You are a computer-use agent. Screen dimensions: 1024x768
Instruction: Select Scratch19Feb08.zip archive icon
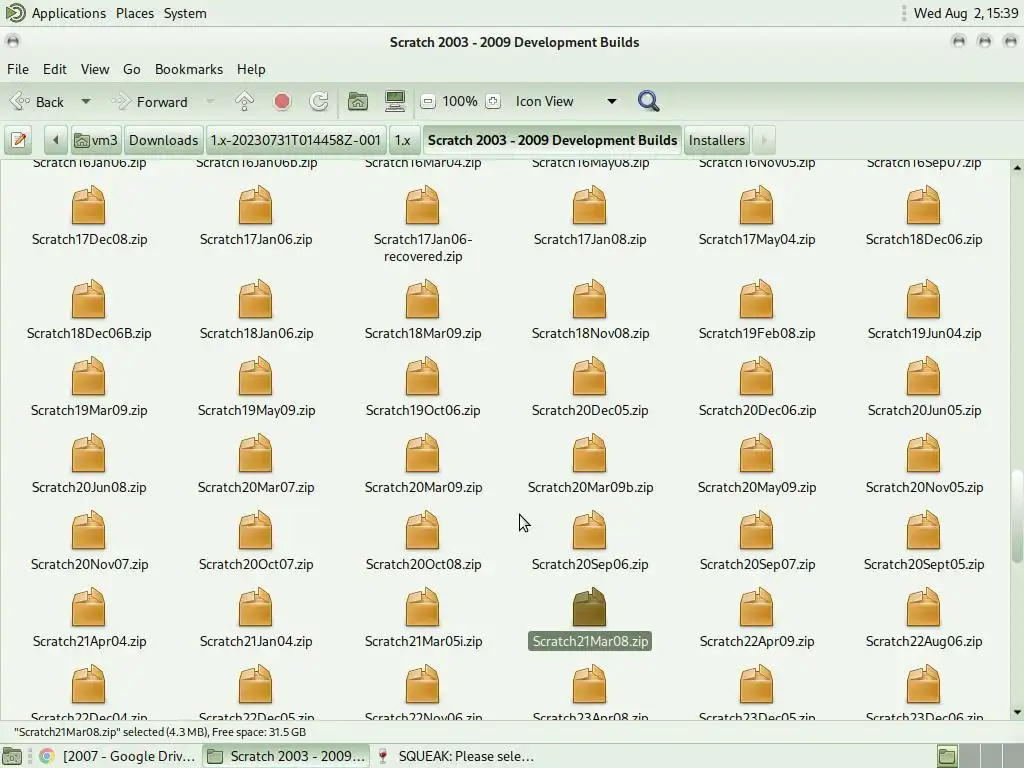[x=757, y=299]
